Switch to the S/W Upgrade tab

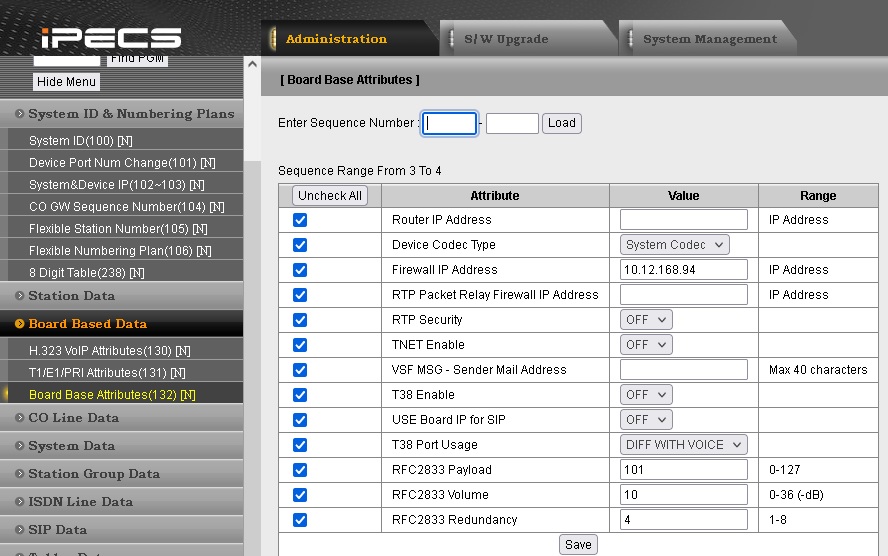[506, 39]
